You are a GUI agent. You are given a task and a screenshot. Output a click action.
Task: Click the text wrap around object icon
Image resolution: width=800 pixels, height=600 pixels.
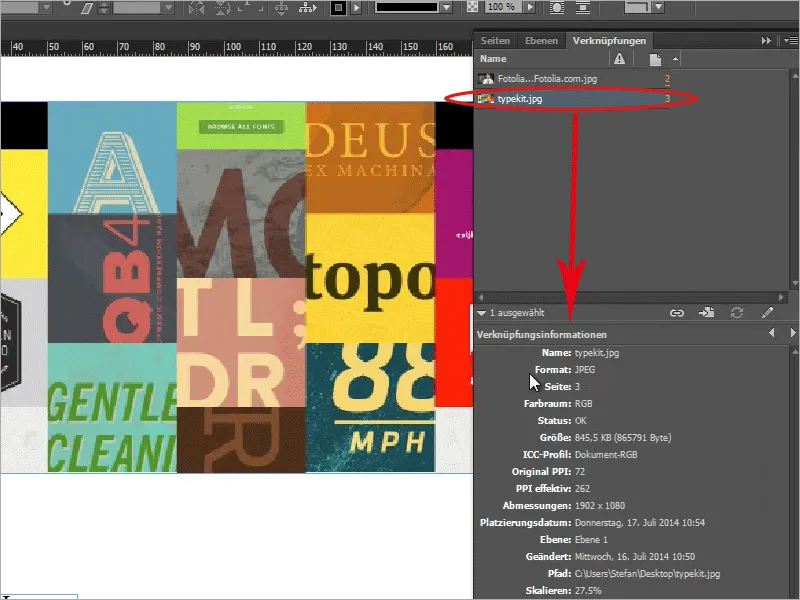point(557,8)
